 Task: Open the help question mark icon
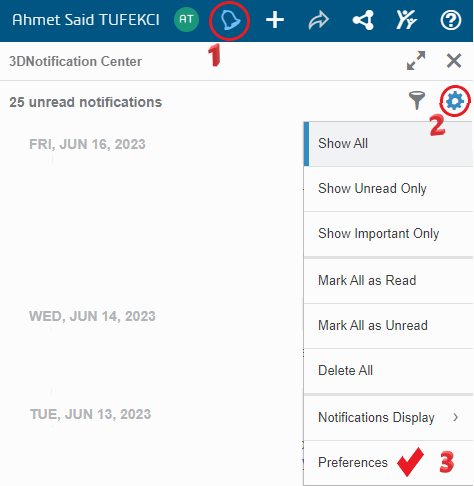tap(451, 20)
